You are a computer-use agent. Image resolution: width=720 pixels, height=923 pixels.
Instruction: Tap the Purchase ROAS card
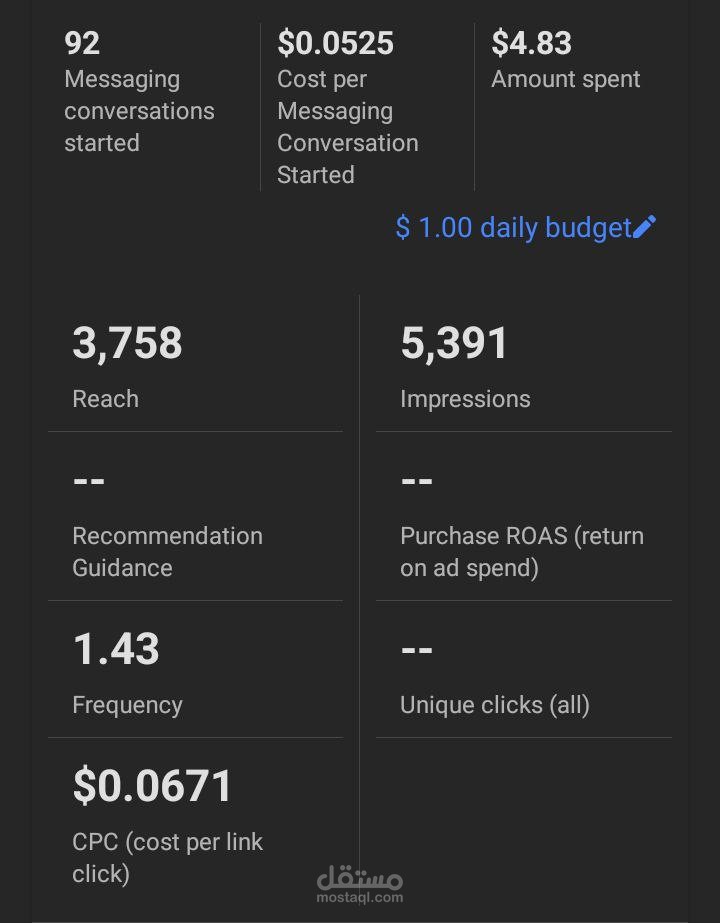523,516
